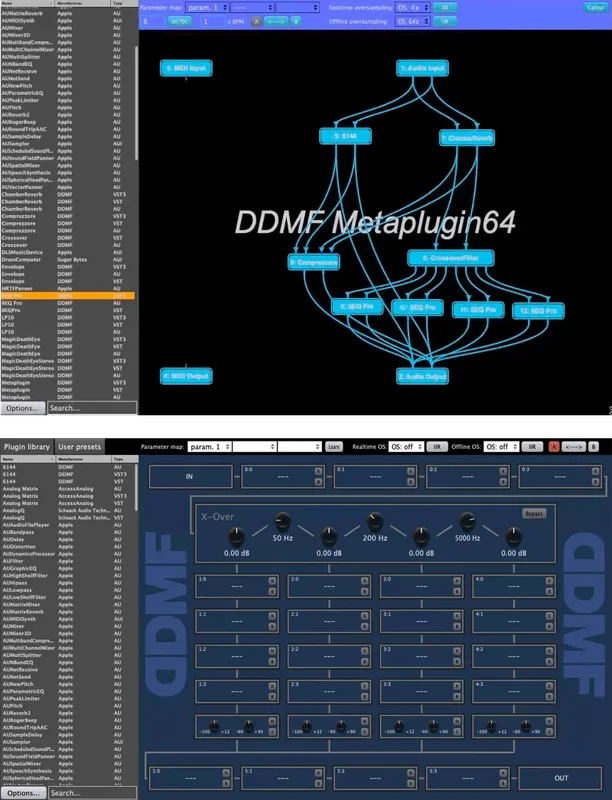Image resolution: width=612 pixels, height=800 pixels.
Task: Click the X button in slot 2:1
Action: click(x=365, y=616)
